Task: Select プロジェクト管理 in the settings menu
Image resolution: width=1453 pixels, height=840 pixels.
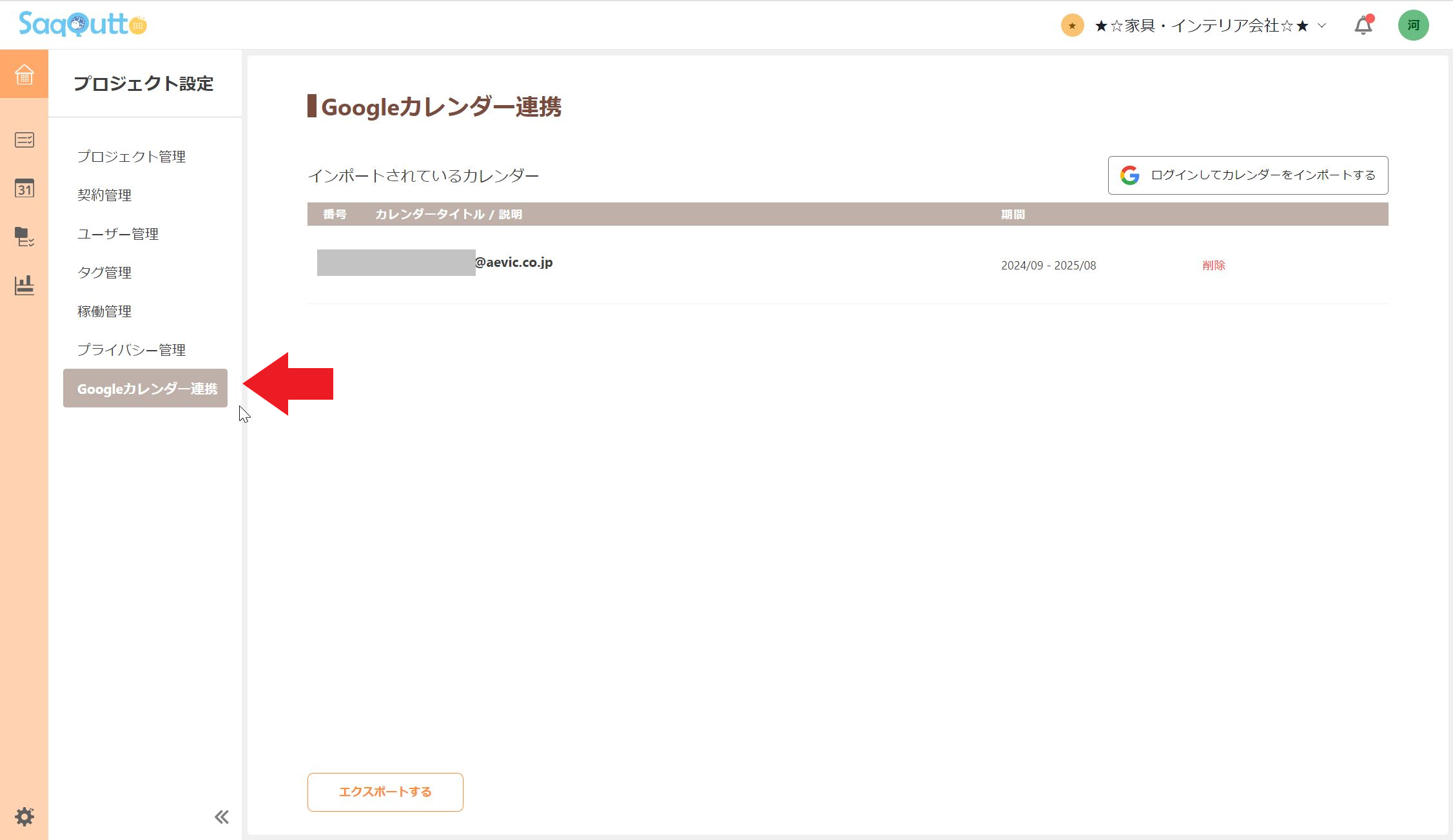Action: coord(132,156)
